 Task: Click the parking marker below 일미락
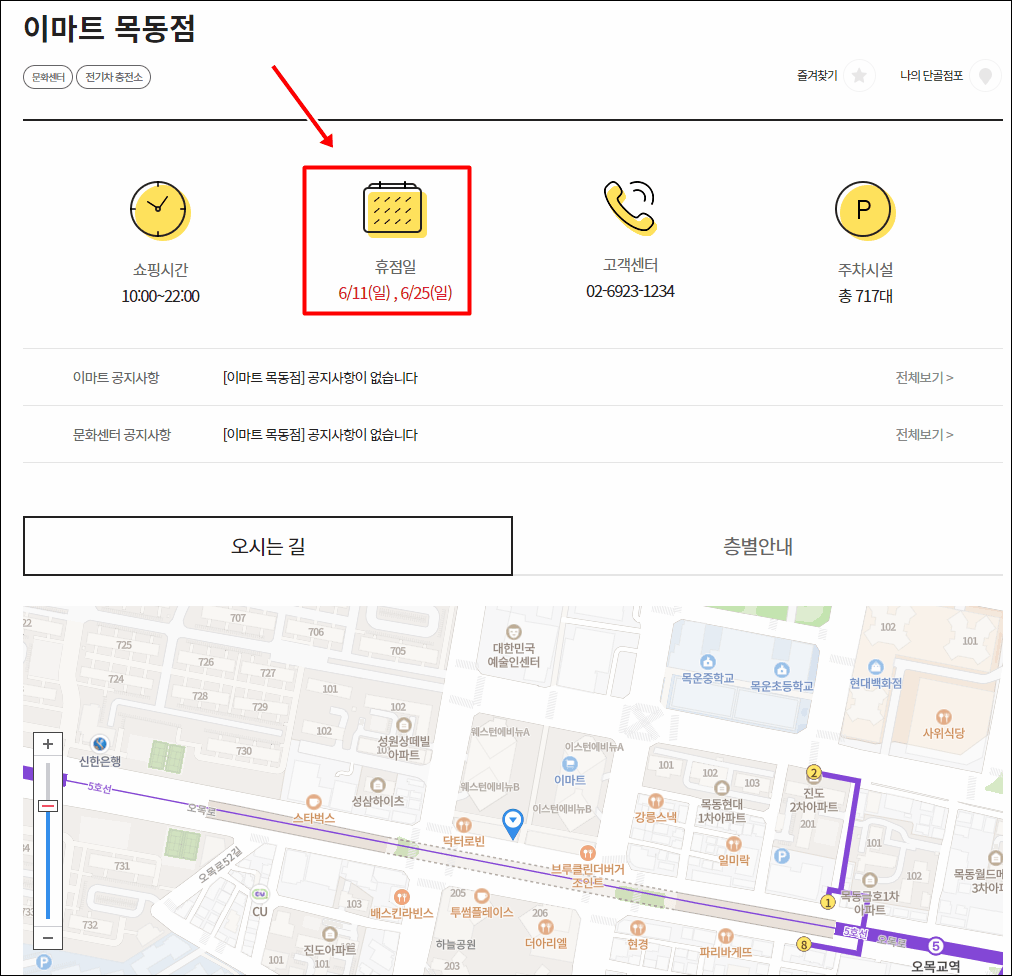click(x=782, y=856)
